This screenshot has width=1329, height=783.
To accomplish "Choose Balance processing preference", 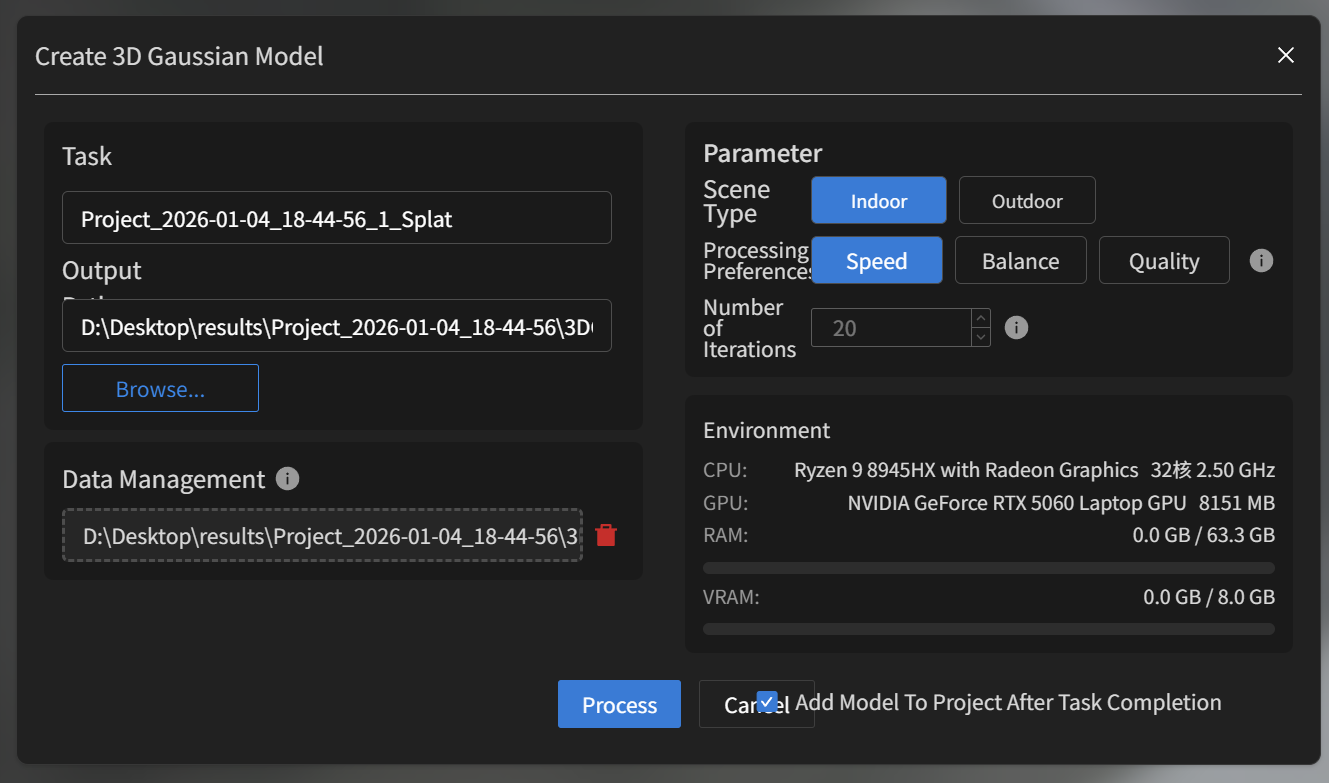I will tap(1021, 260).
